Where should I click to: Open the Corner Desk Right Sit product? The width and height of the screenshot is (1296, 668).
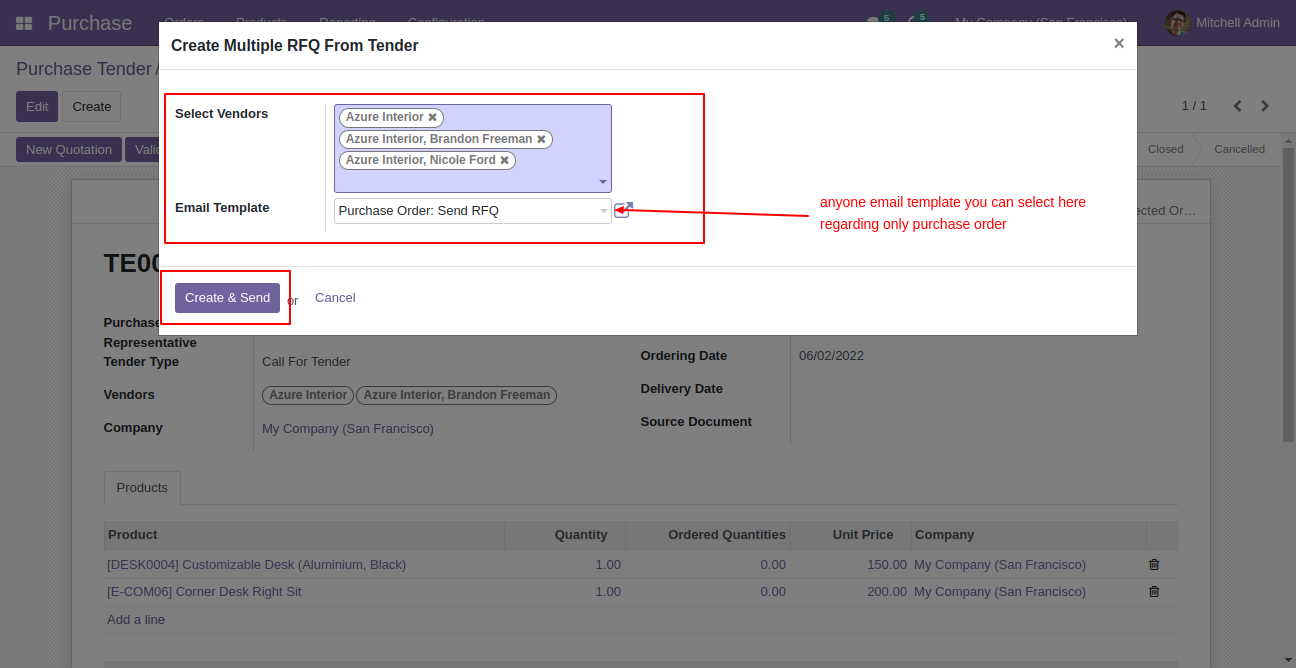click(204, 592)
